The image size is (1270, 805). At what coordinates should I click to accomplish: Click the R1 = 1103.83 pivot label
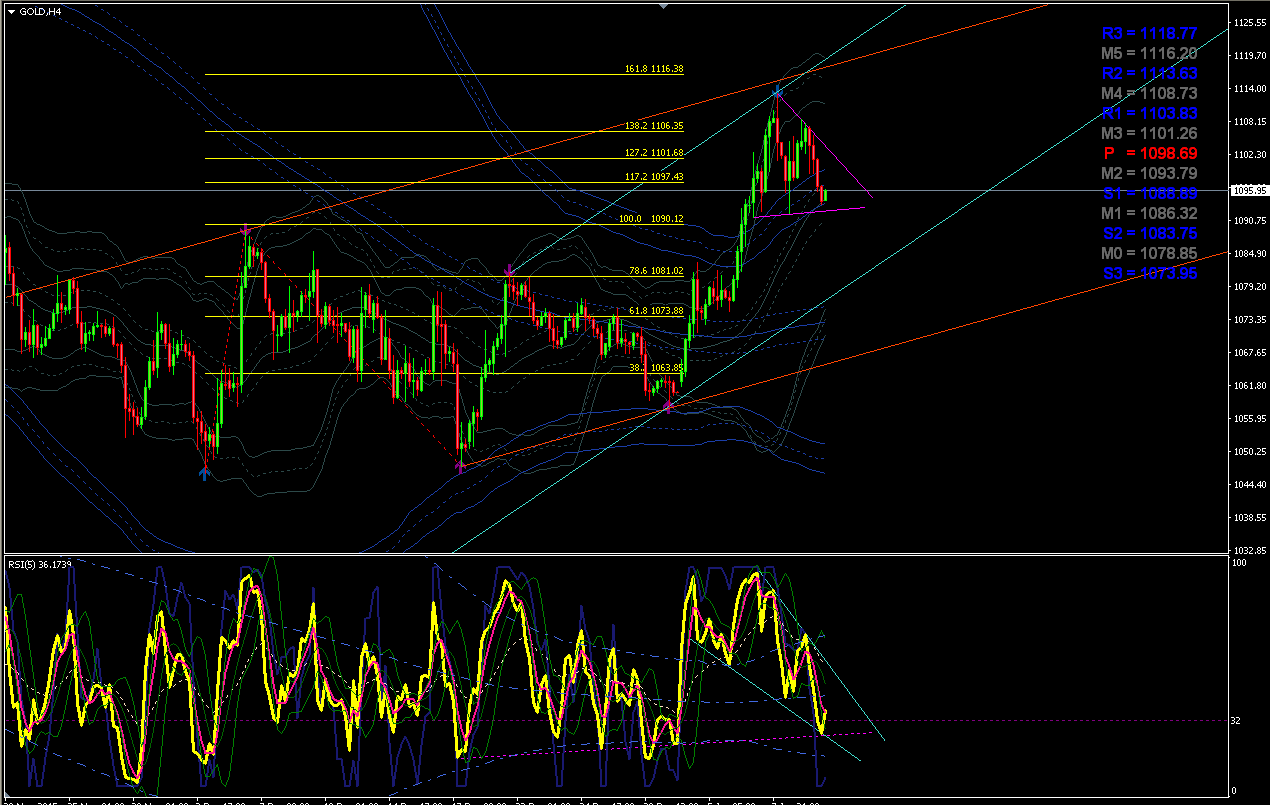pos(1149,114)
